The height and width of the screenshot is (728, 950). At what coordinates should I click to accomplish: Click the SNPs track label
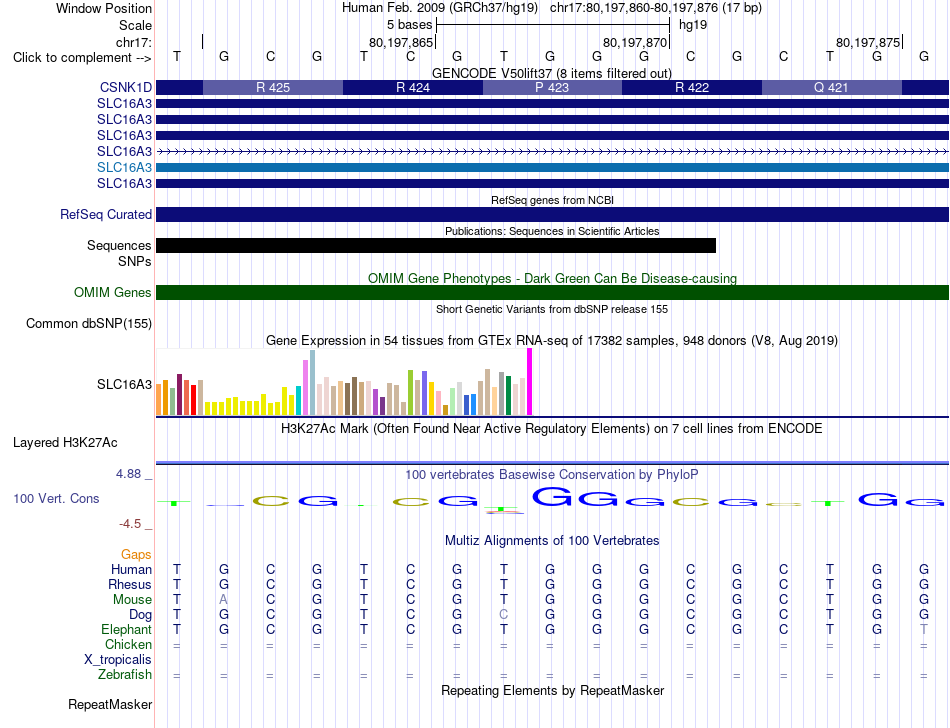point(135,261)
